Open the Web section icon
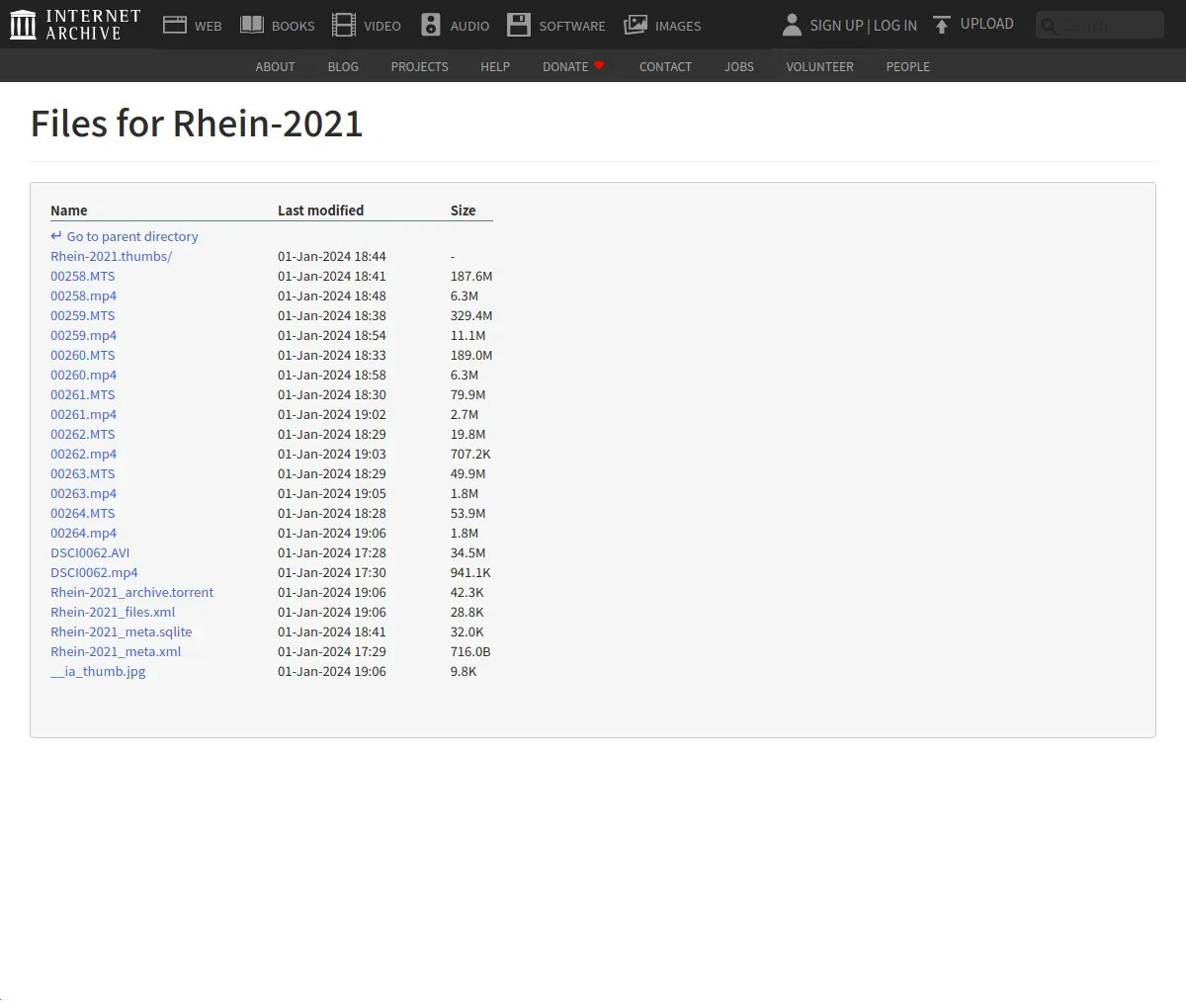Image resolution: width=1186 pixels, height=1008 pixels. pos(175,25)
